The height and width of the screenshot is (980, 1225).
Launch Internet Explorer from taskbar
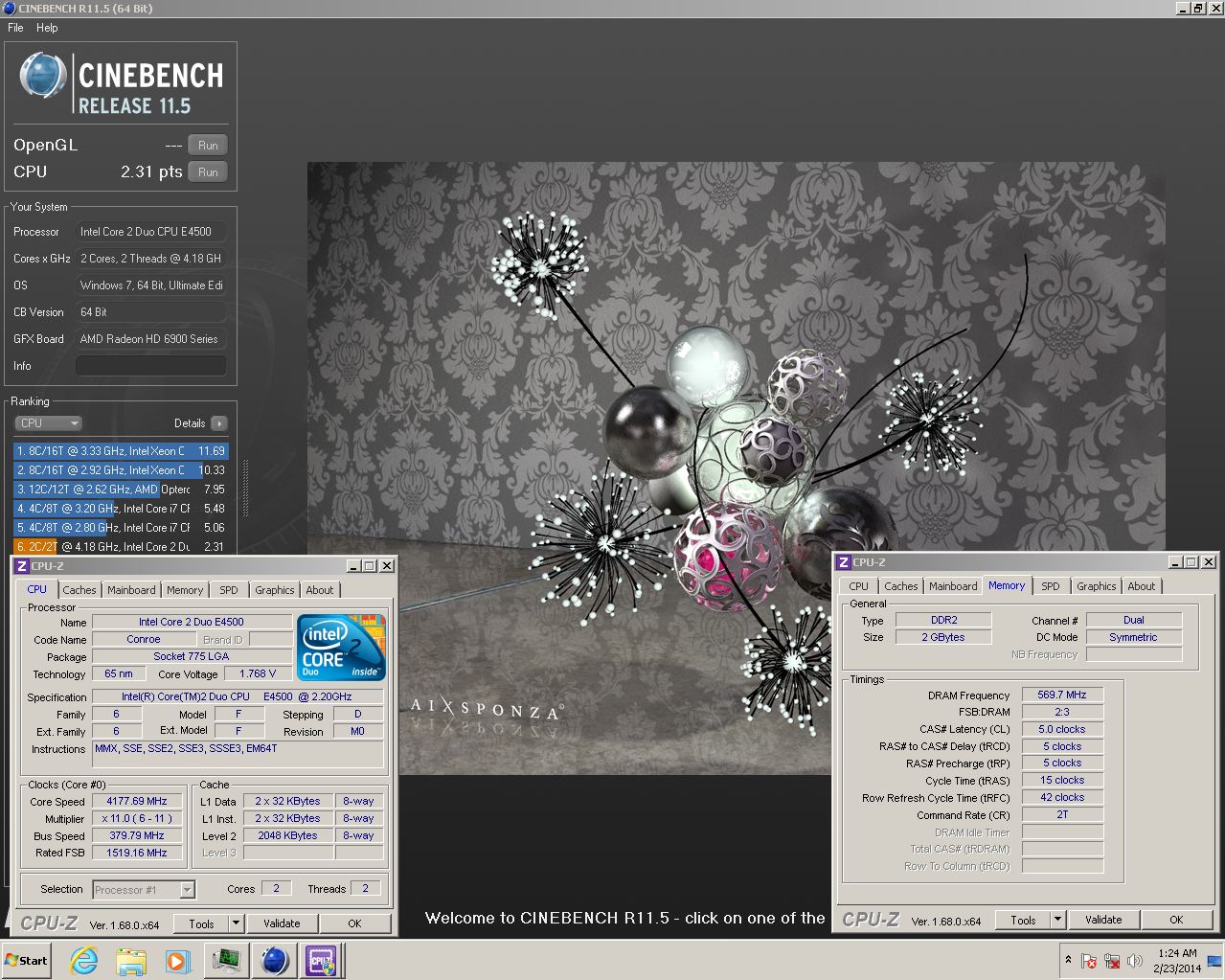tap(84, 961)
